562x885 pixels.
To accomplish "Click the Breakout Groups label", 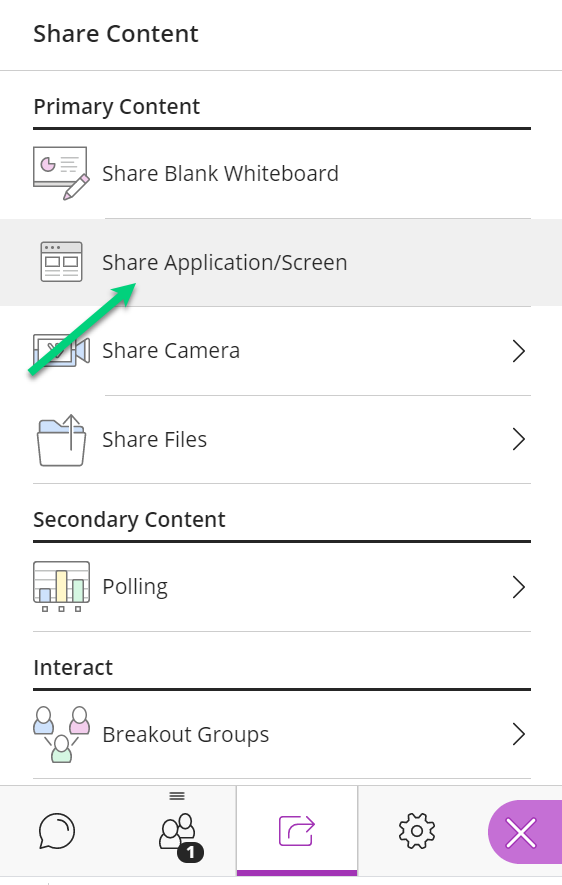I will point(186,735).
